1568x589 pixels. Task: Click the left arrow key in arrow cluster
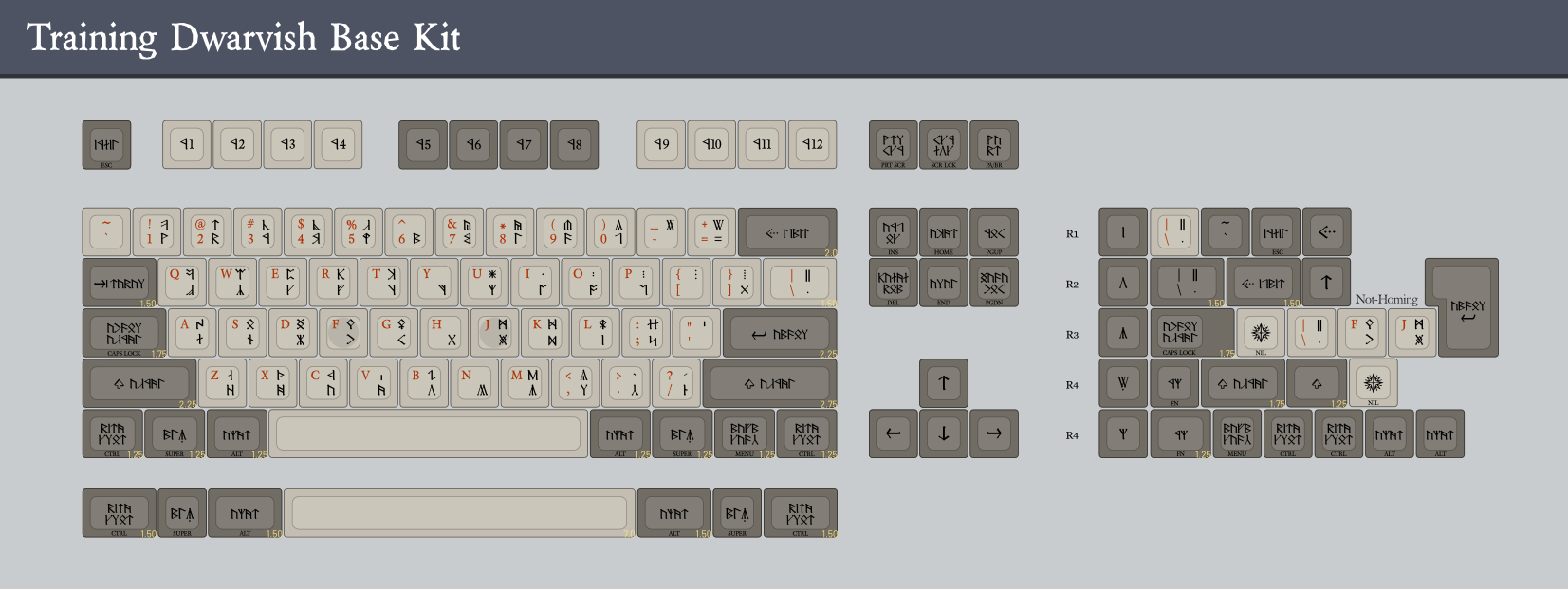tap(893, 433)
